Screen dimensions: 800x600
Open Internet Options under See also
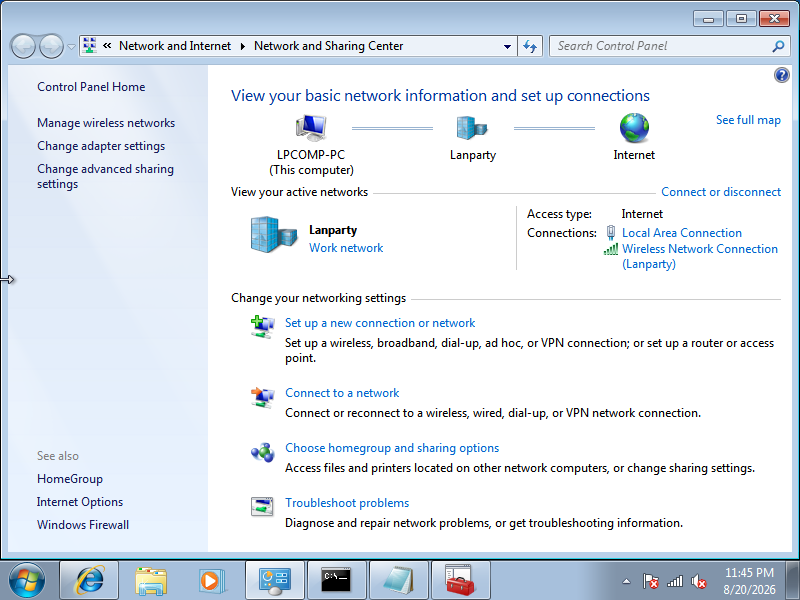tap(80, 502)
